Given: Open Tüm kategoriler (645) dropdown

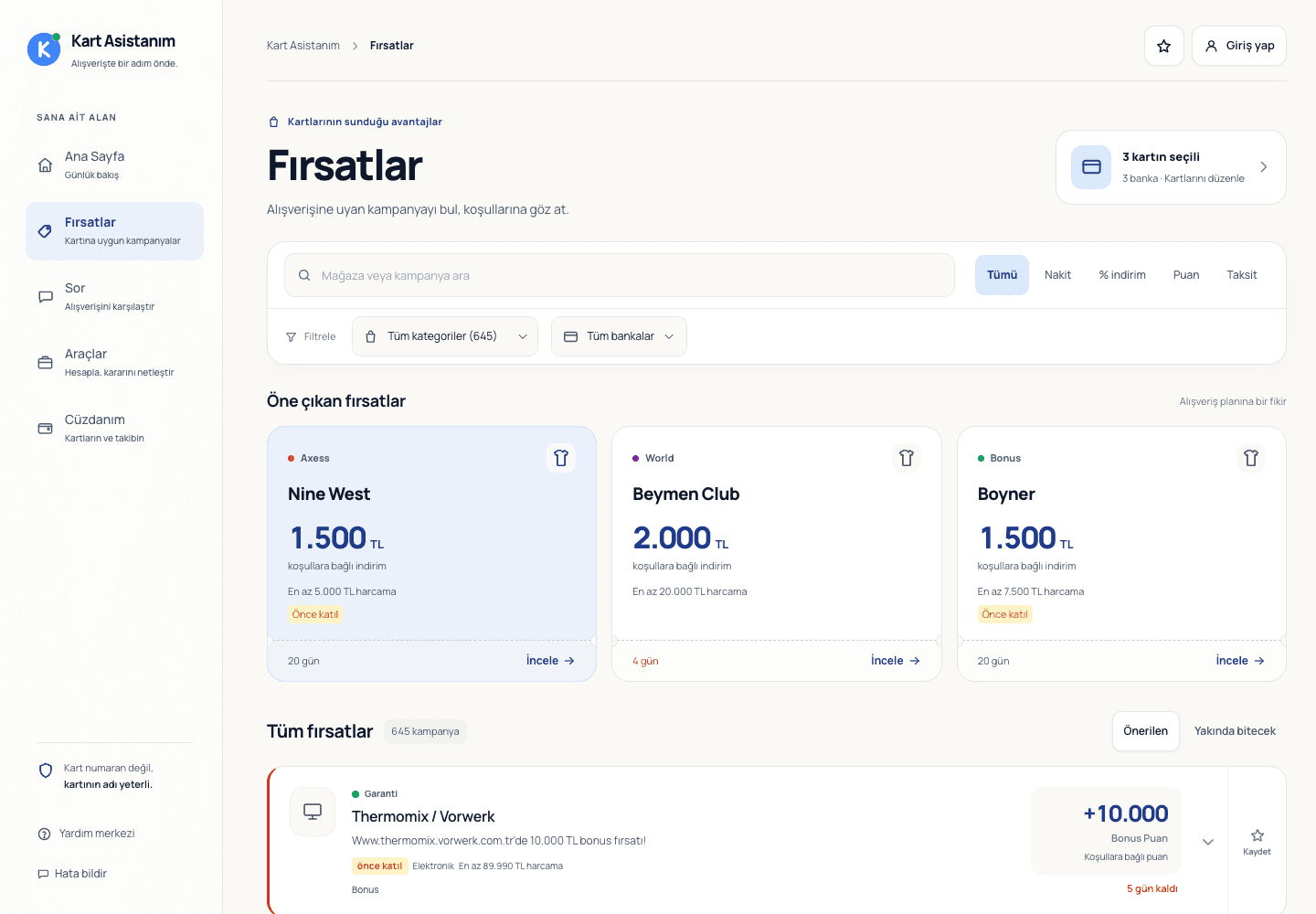Looking at the screenshot, I should click(445, 336).
